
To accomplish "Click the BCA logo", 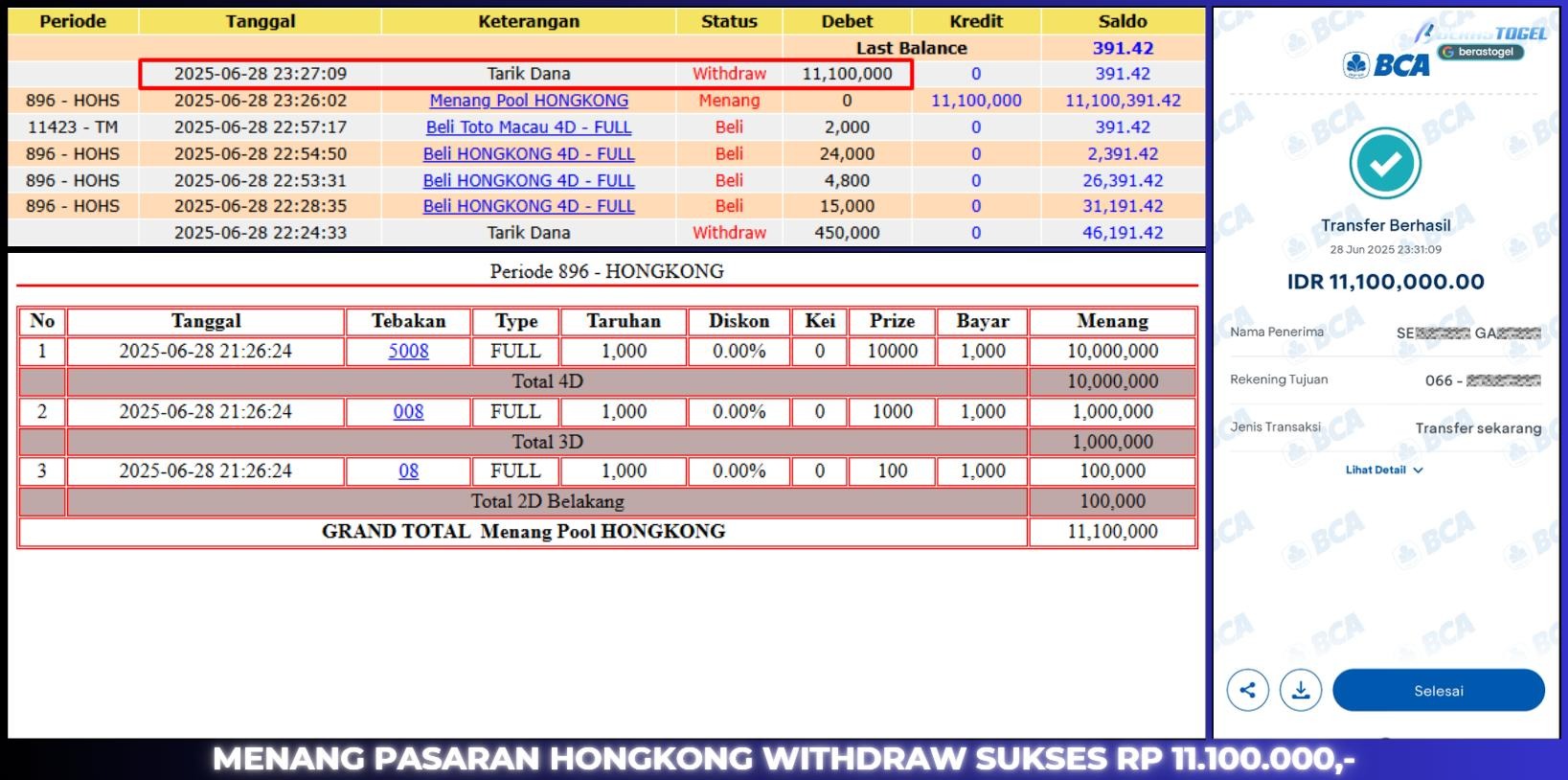I will (x=1386, y=65).
